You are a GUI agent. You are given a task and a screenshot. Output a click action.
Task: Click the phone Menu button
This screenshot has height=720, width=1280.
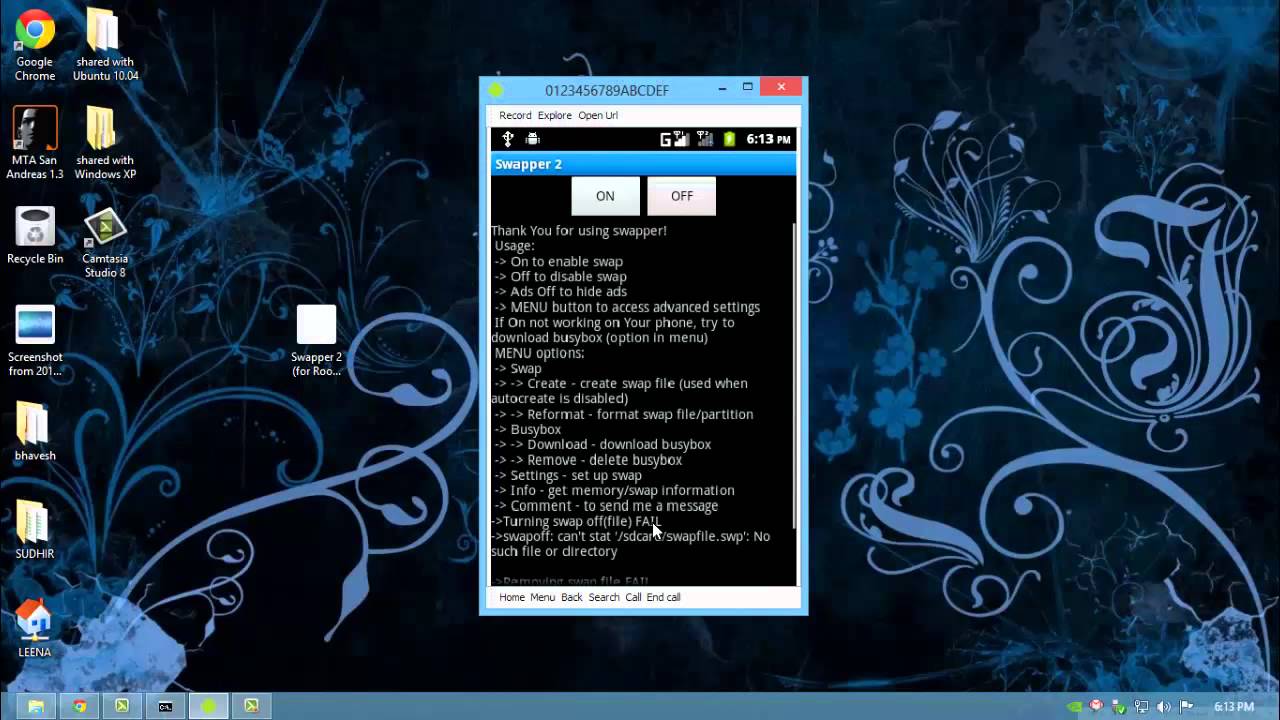(x=543, y=597)
